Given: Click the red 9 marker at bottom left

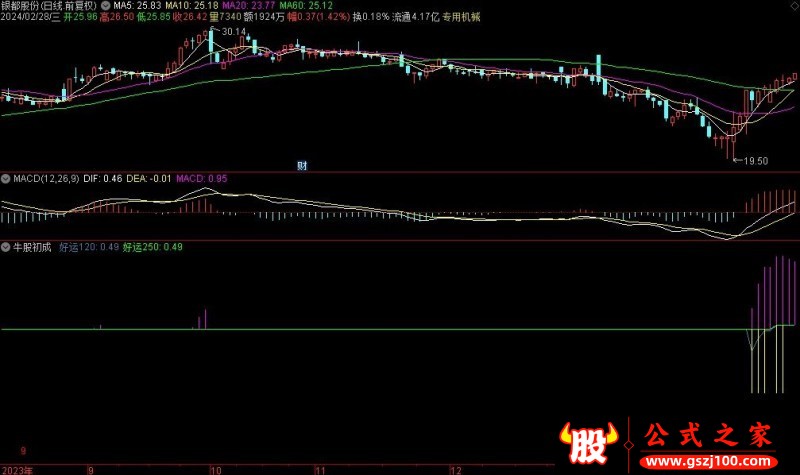Looking at the screenshot, I should (x=24, y=451).
